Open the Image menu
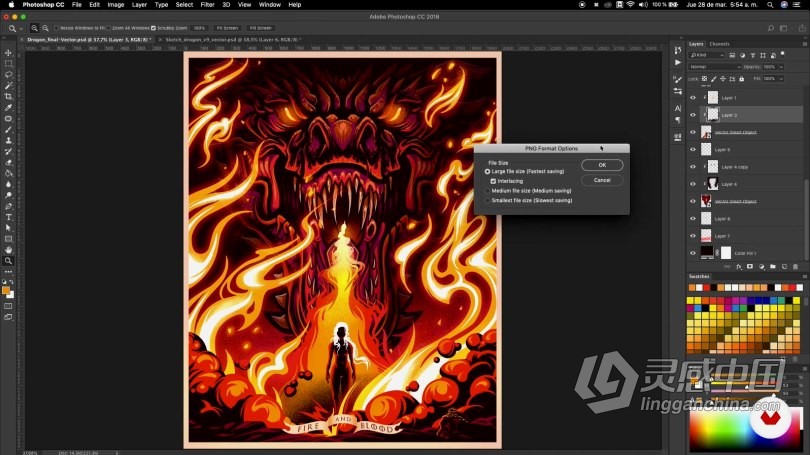The image size is (810, 455). [116, 5]
